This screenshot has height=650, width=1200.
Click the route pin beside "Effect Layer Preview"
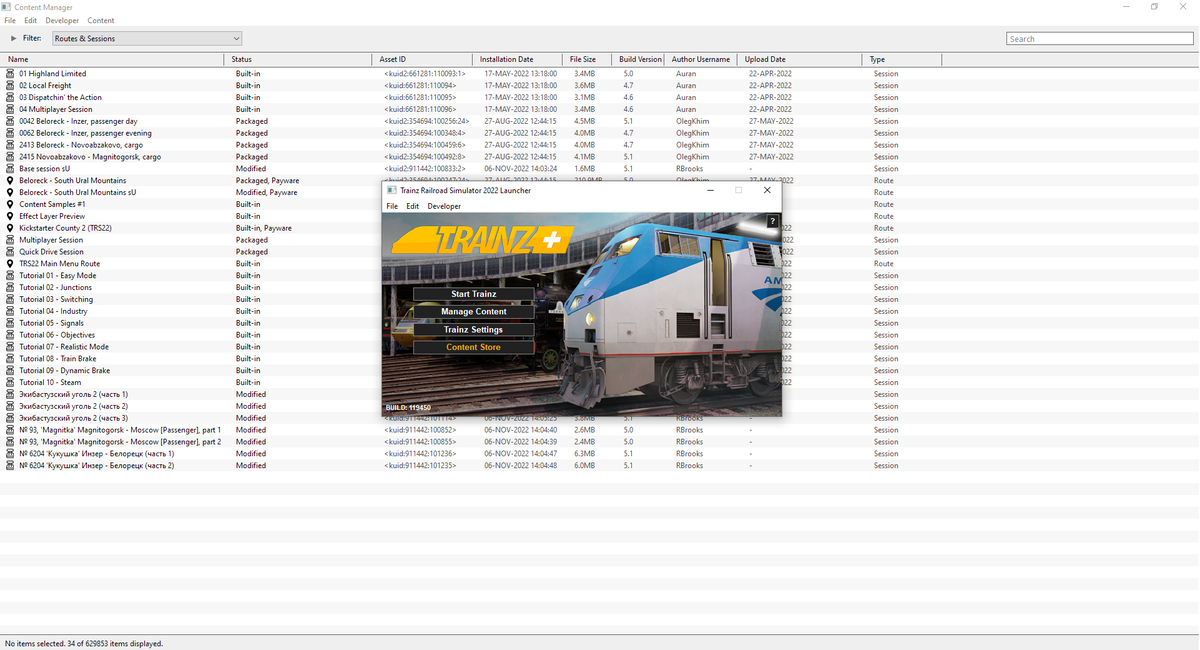pyautogui.click(x=8, y=216)
